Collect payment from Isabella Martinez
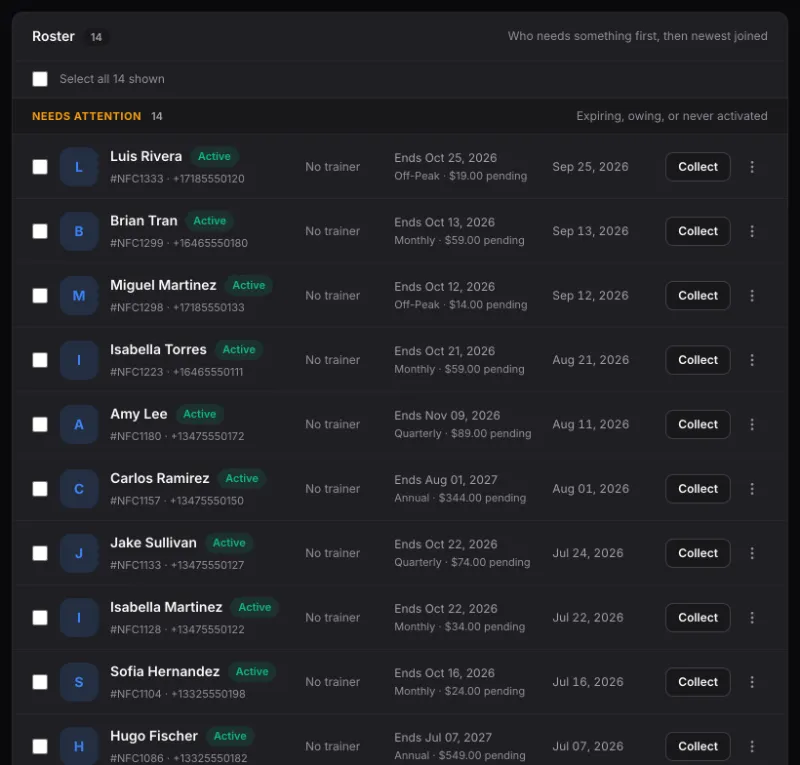The width and height of the screenshot is (800, 765). click(x=697, y=618)
